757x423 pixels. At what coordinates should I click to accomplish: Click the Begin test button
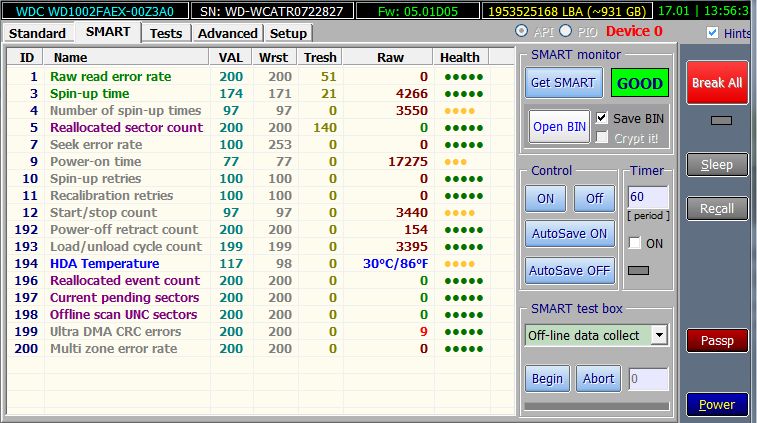click(x=547, y=379)
